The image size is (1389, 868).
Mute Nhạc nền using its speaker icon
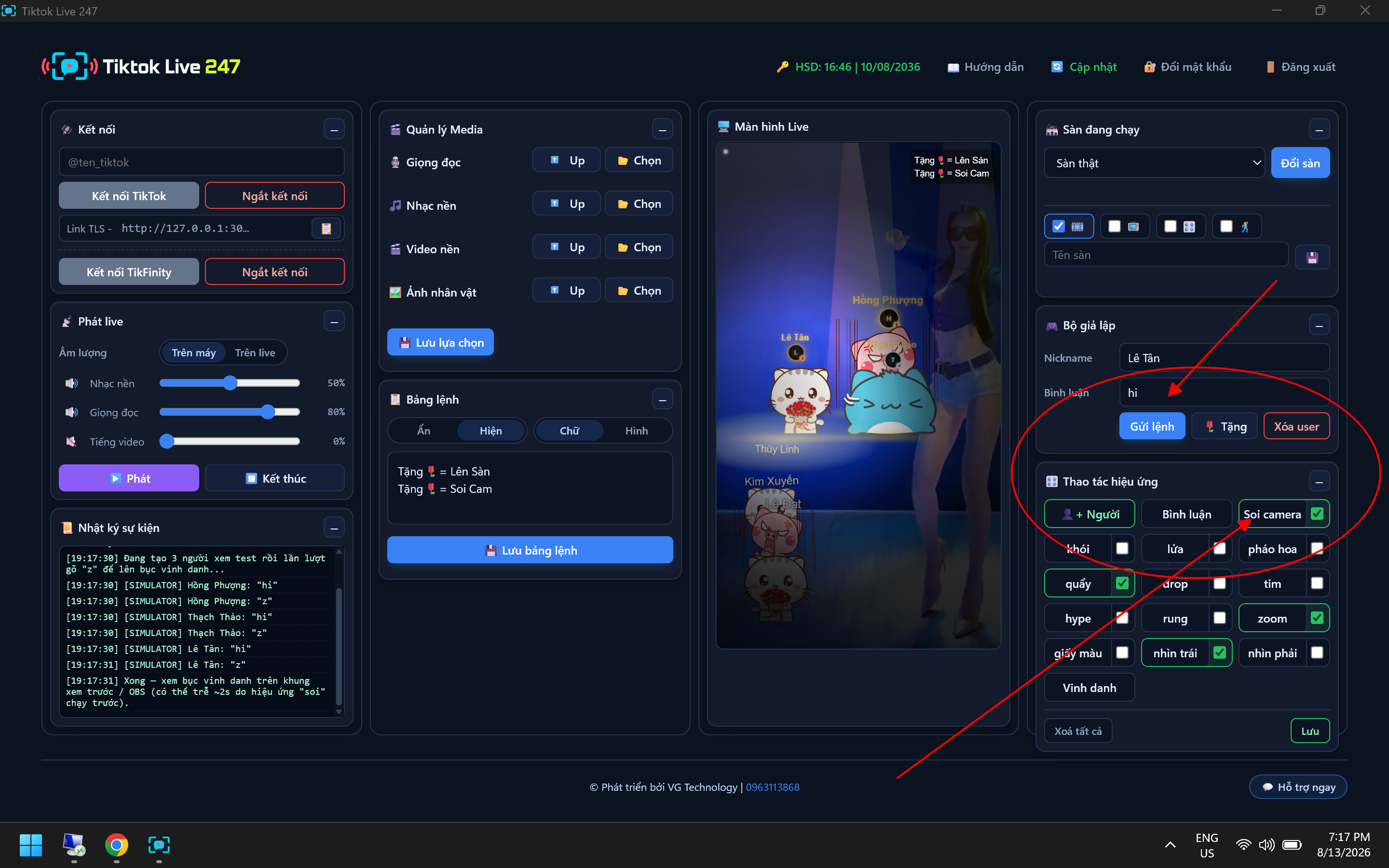coord(71,383)
